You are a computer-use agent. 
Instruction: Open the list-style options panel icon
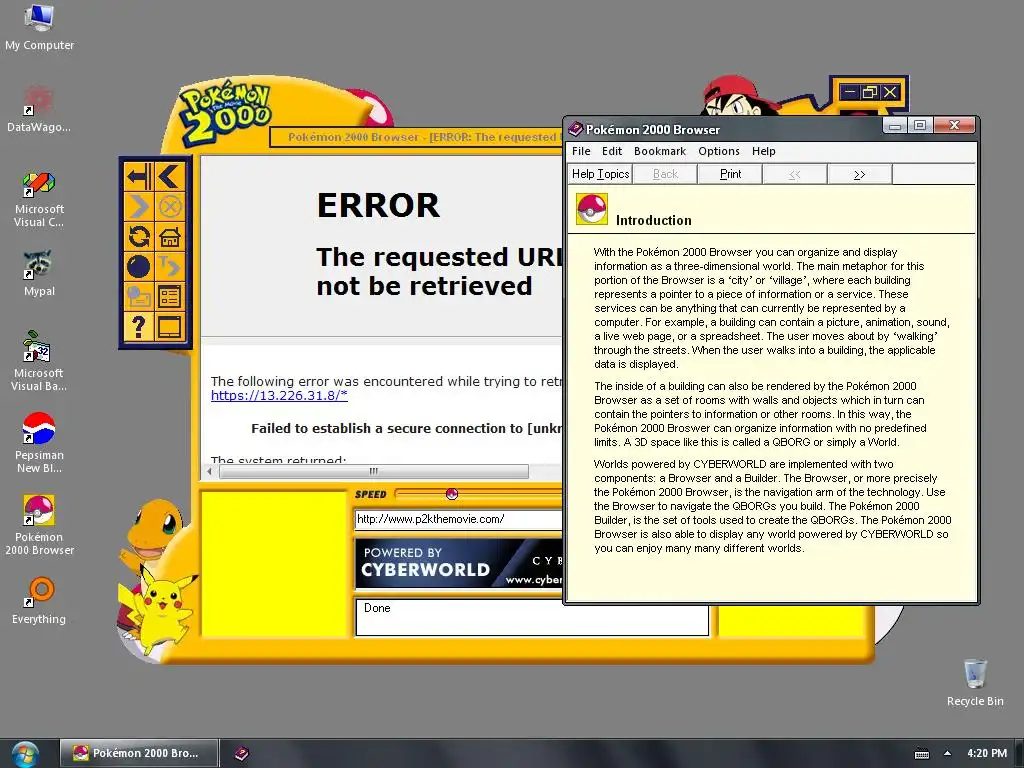tap(170, 296)
